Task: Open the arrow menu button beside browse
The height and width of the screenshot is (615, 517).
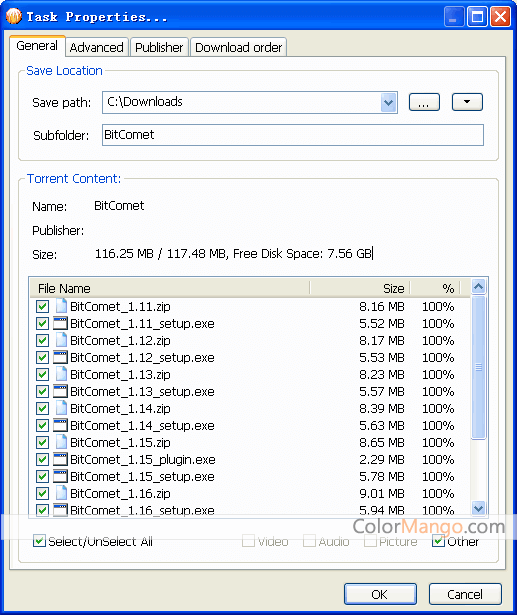Action: (x=467, y=102)
